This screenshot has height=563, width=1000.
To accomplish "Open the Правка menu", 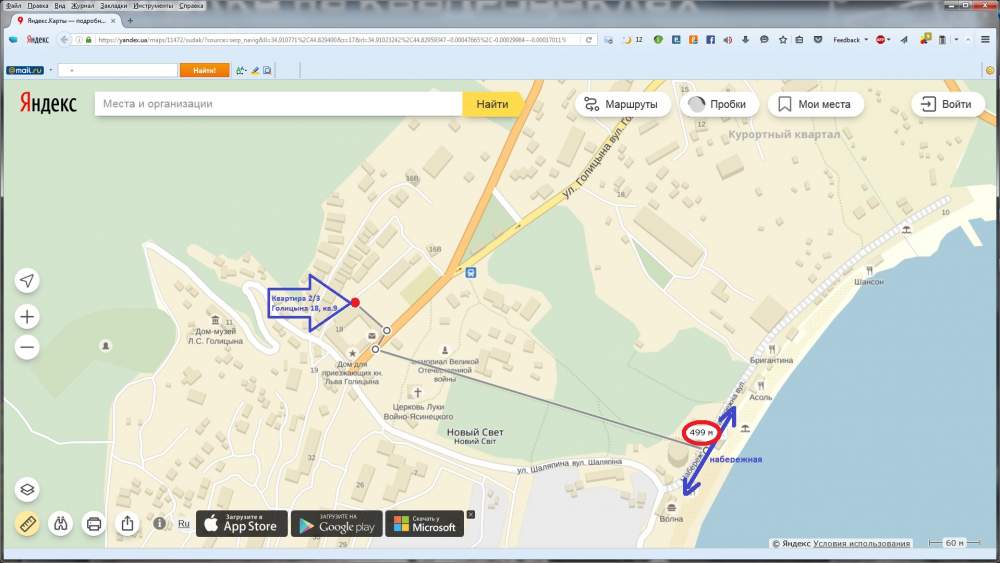I will [38, 5].
